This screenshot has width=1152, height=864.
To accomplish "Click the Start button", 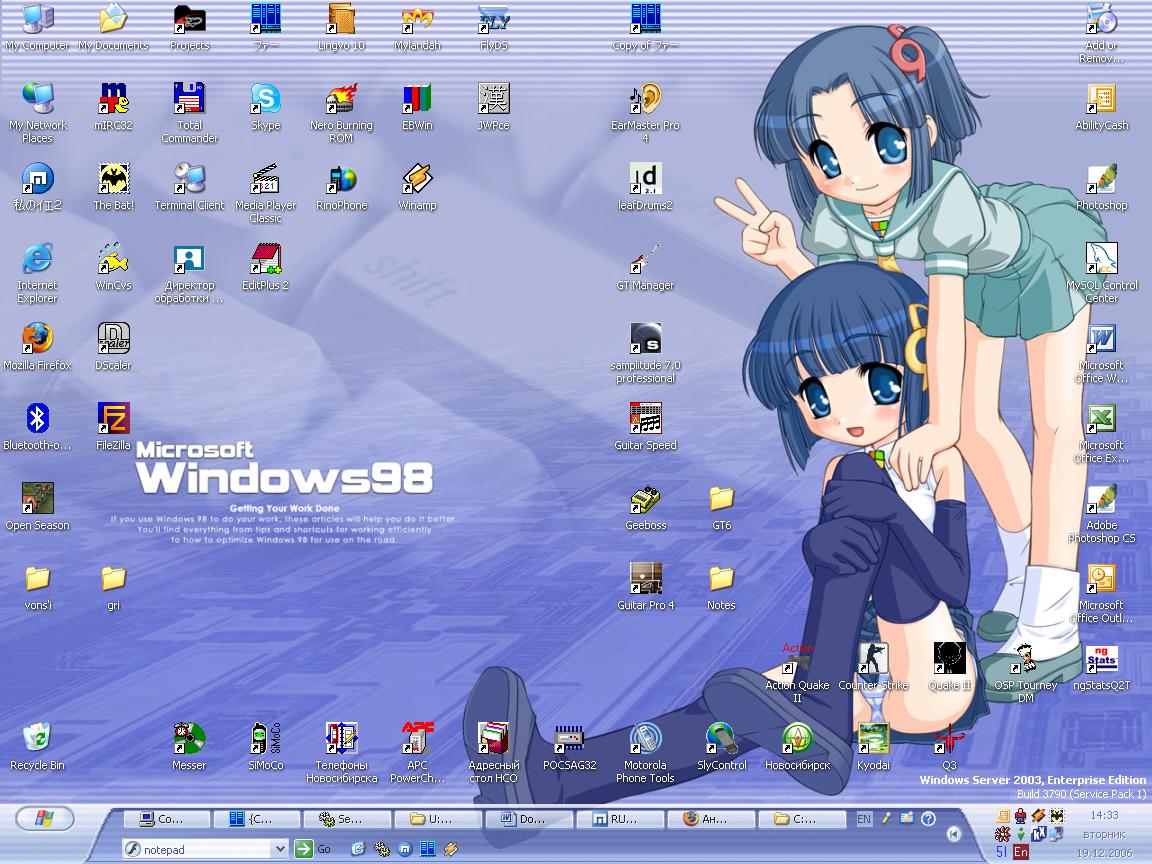I will pos(45,819).
